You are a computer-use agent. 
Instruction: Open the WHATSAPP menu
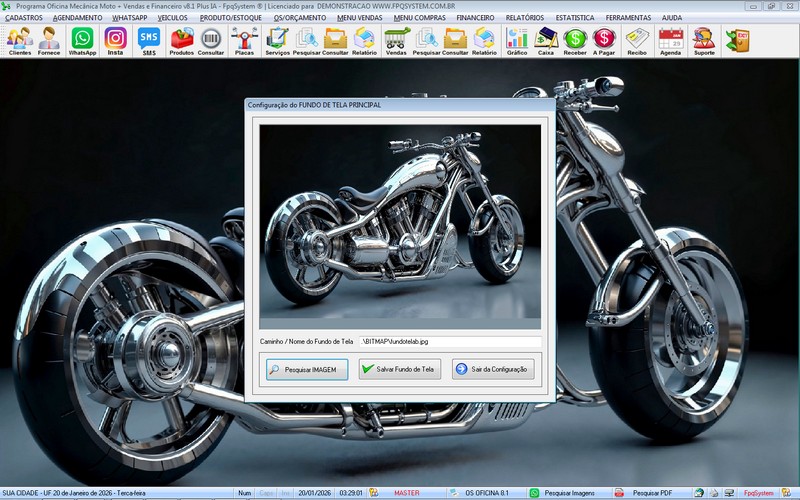(x=130, y=17)
